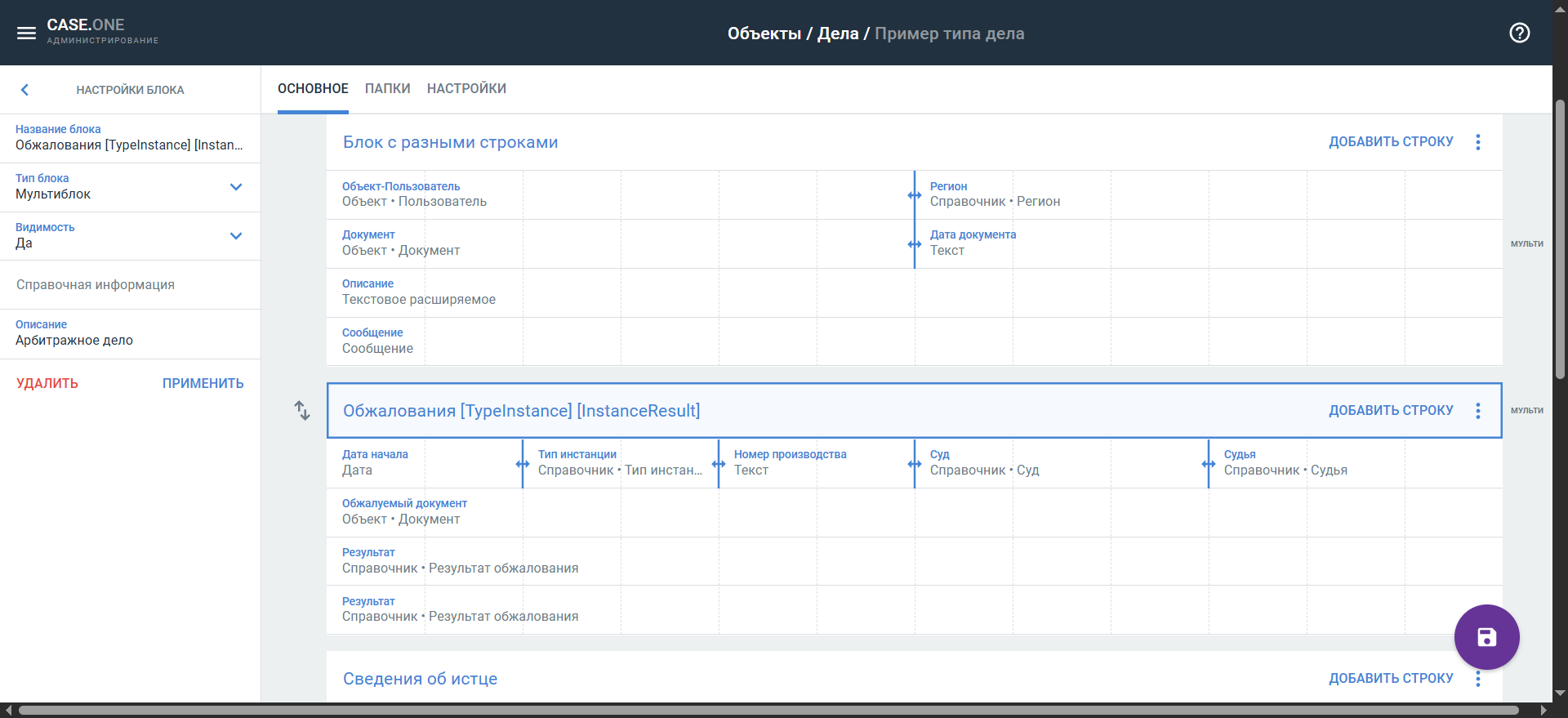
Task: Click resize handle before Регион field
Action: pos(914,195)
